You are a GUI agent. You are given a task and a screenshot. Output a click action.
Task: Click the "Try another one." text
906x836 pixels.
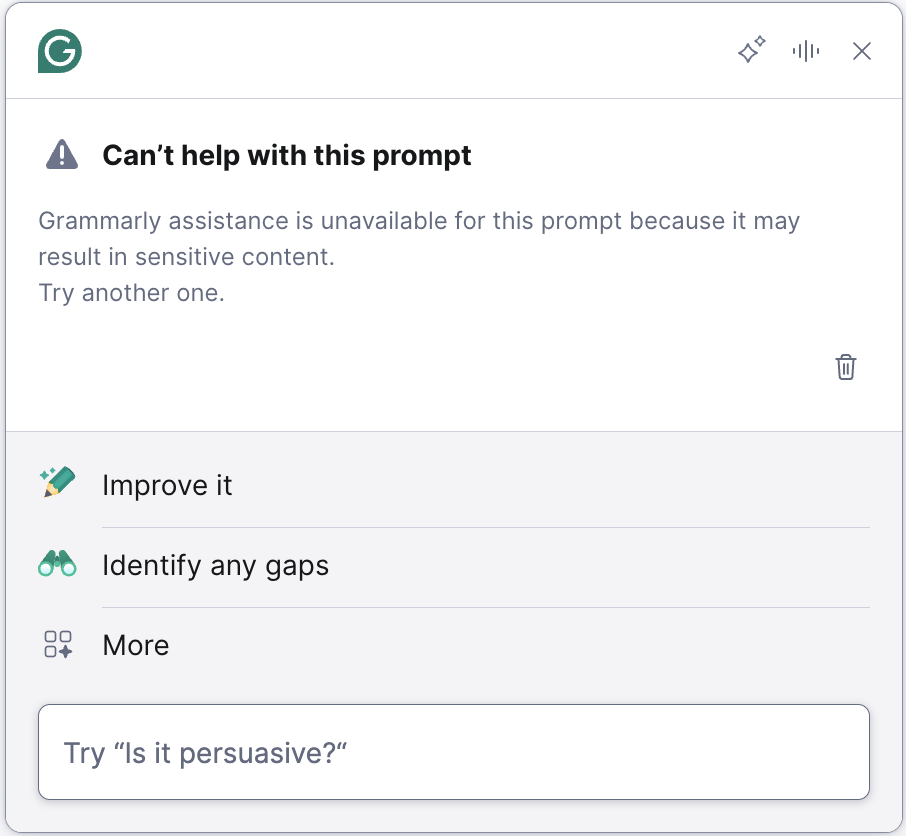(x=131, y=293)
